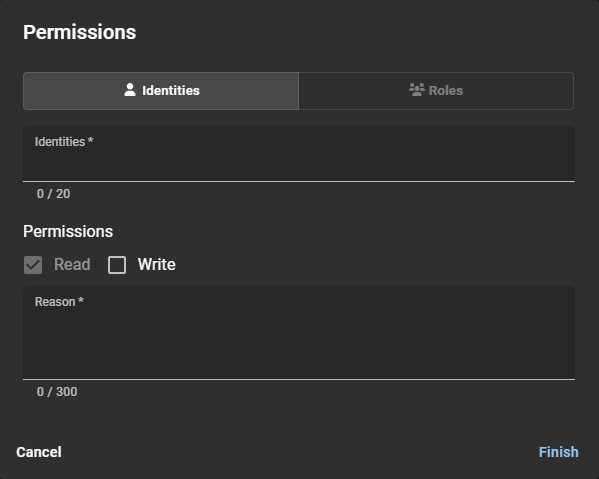This screenshot has height=479, width=599.
Task: Click the Write permission label text
Action: click(157, 264)
